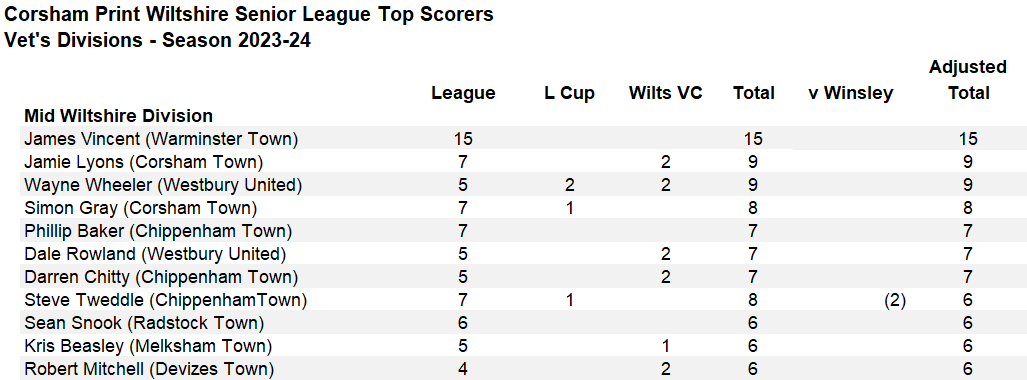Click the League column header
The image size is (1027, 380).
point(463,94)
